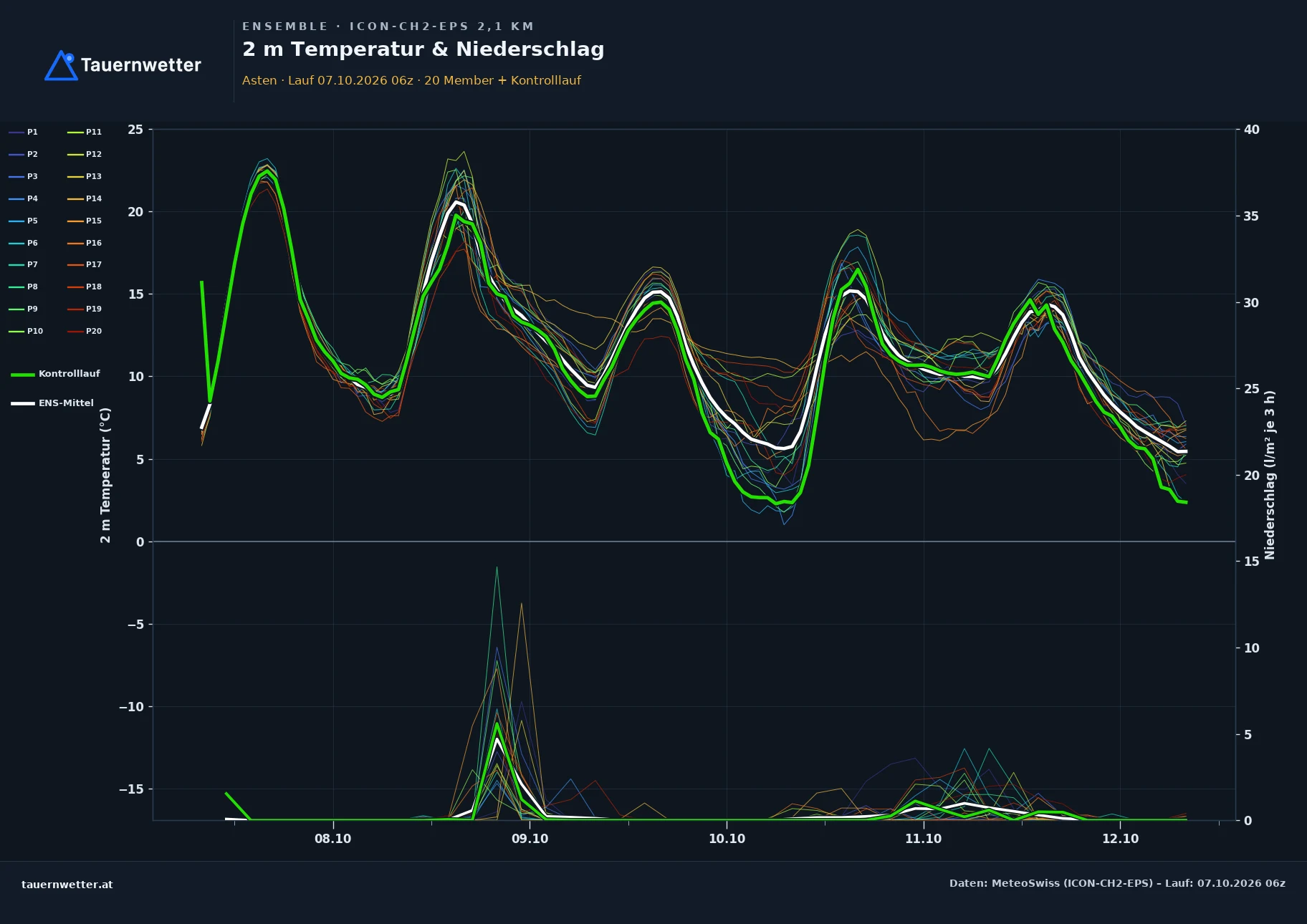Screen dimensions: 1307x924
Task: Click the MeteoSwiss data source footer text
Action: 1117,883
